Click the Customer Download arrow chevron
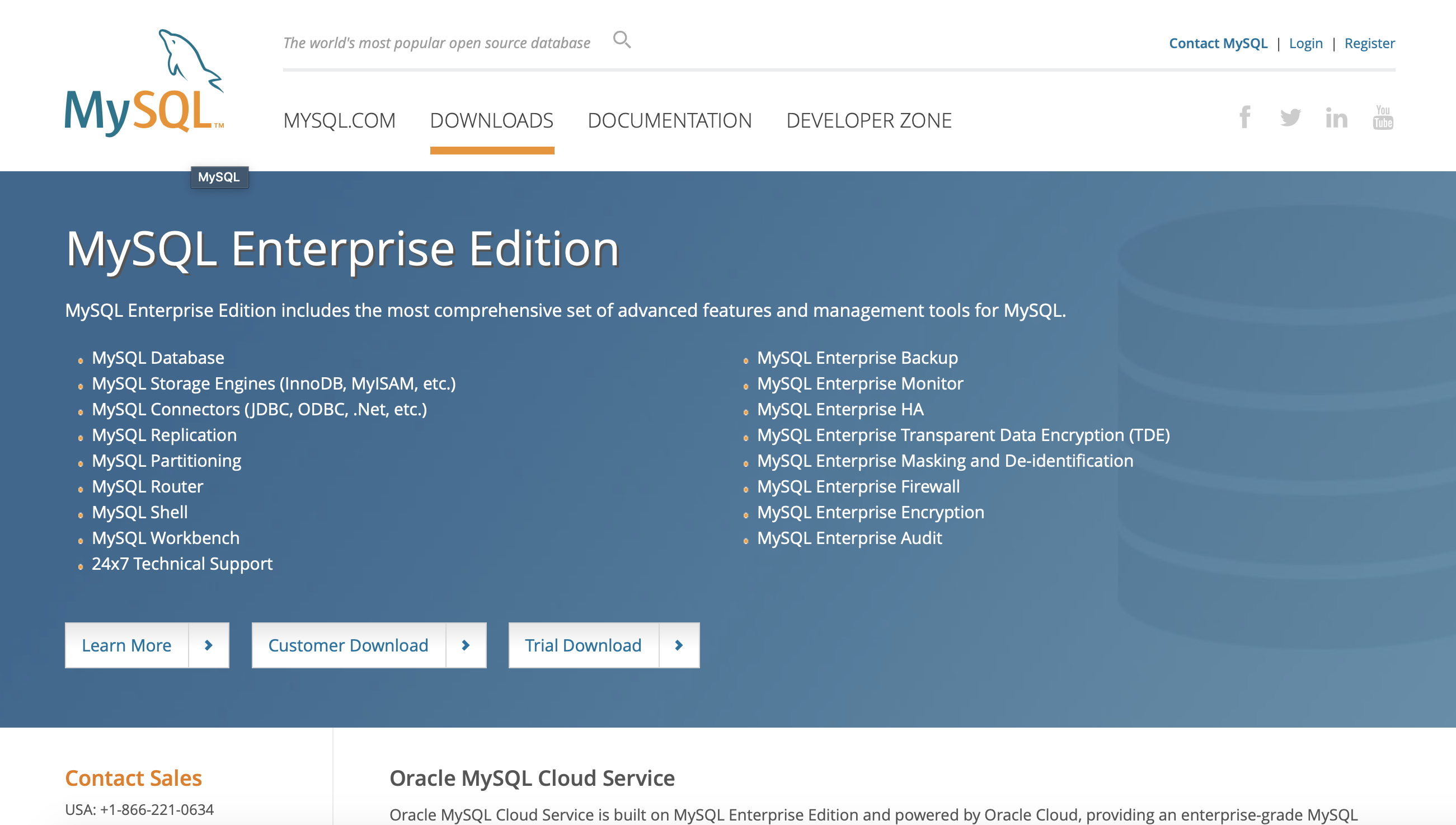Image resolution: width=1456 pixels, height=825 pixels. click(x=466, y=645)
